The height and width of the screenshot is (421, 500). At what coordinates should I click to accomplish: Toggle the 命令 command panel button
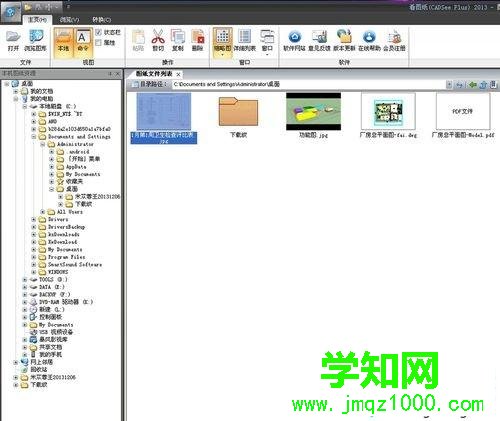83,41
